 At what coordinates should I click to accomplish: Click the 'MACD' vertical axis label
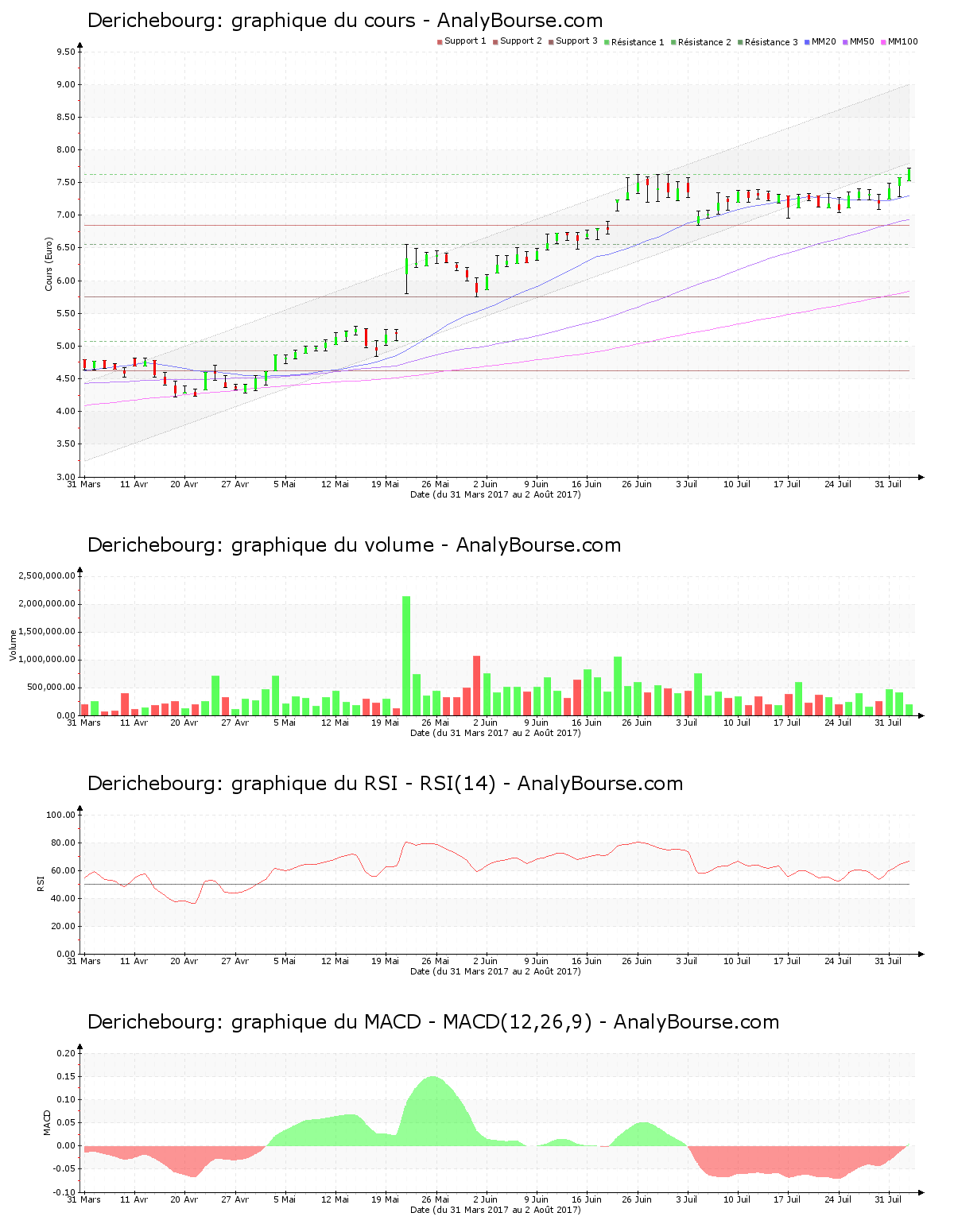pos(47,1122)
